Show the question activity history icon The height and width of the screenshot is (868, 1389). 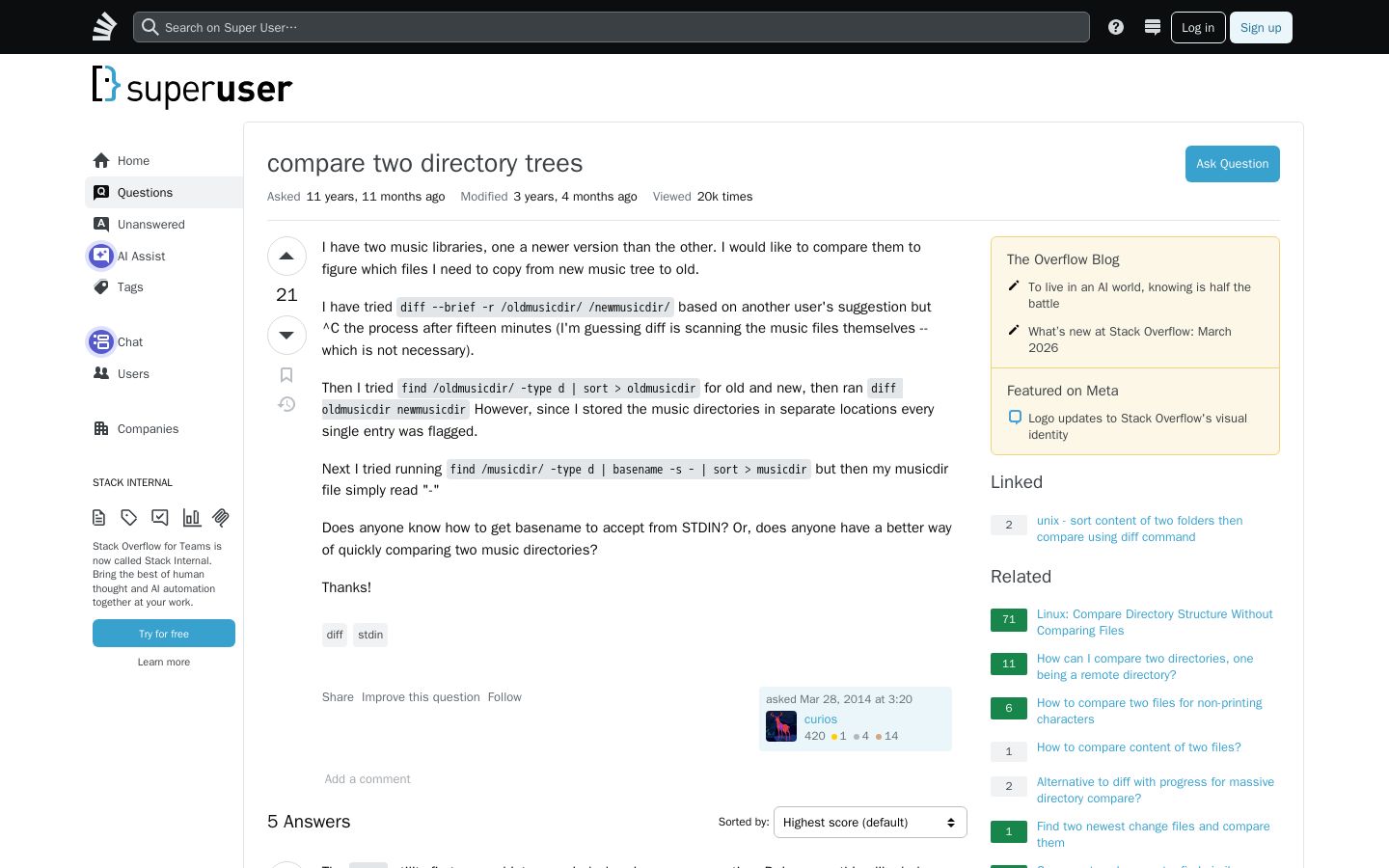(x=286, y=404)
